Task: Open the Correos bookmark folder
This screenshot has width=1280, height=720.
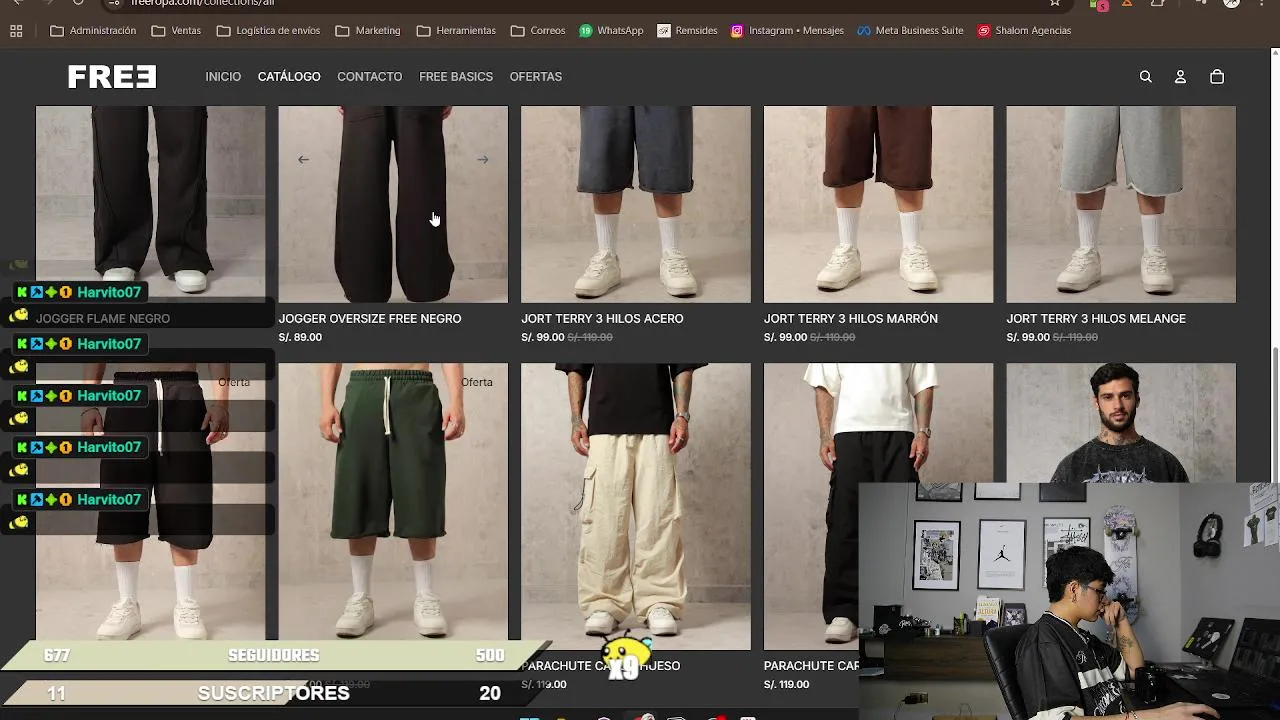Action: tap(538, 31)
